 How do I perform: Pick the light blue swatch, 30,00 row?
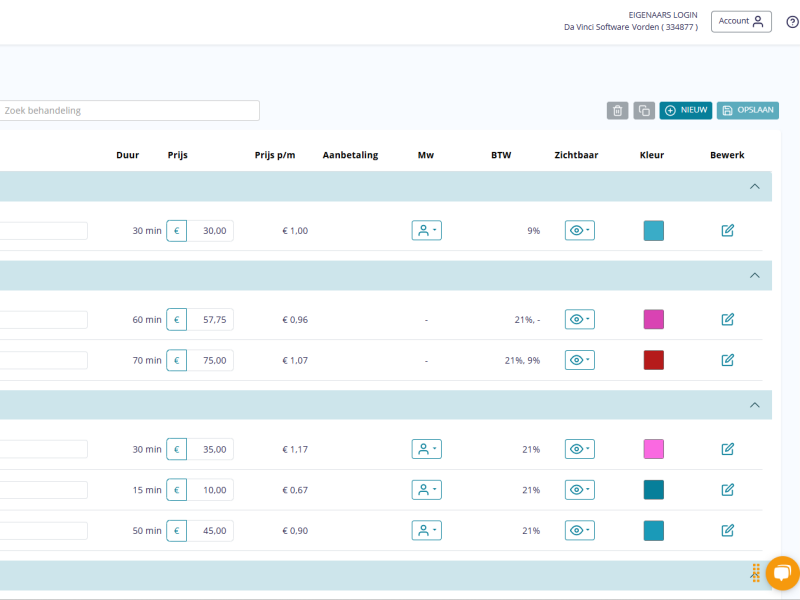[654, 231]
